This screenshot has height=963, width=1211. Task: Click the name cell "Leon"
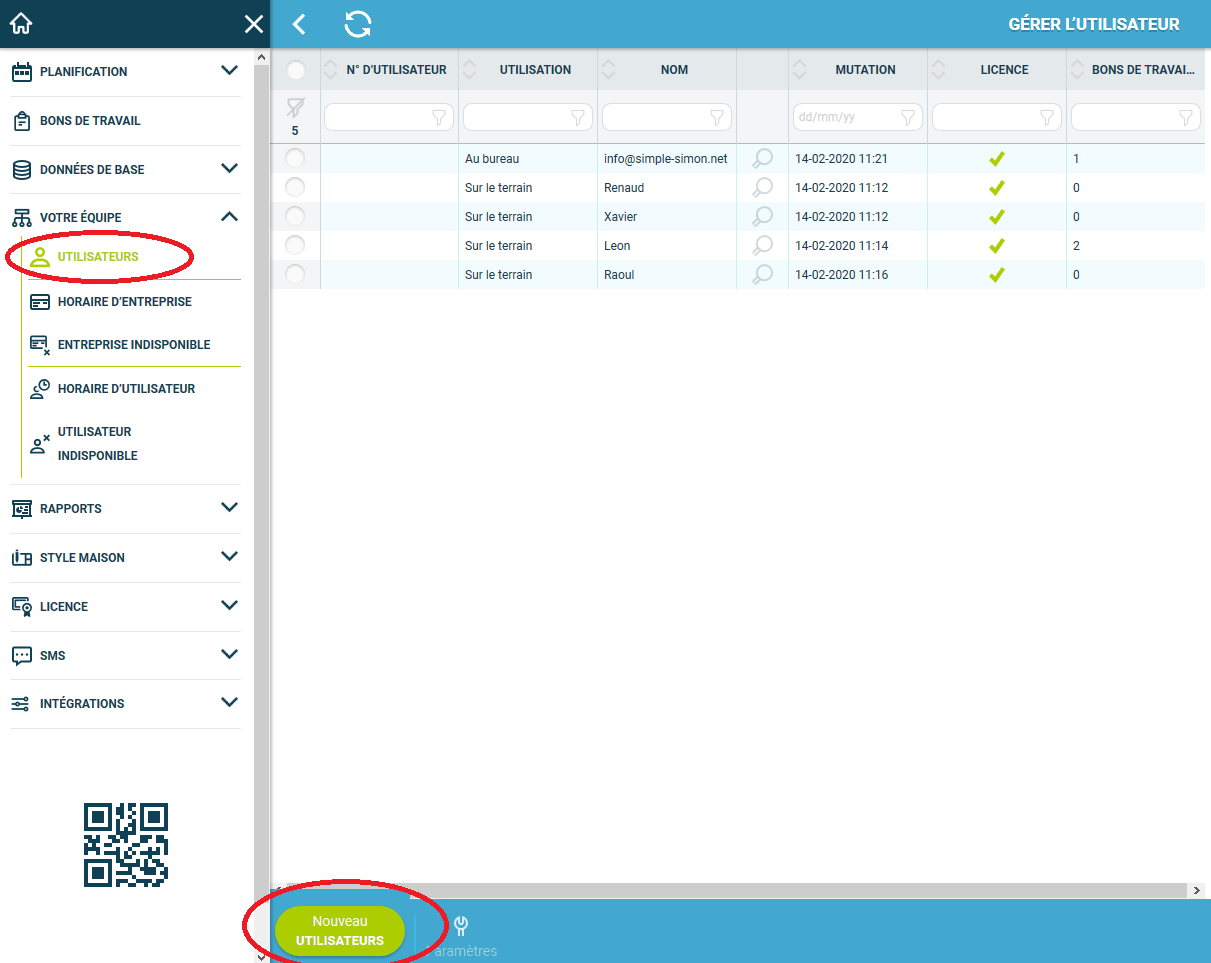click(617, 245)
